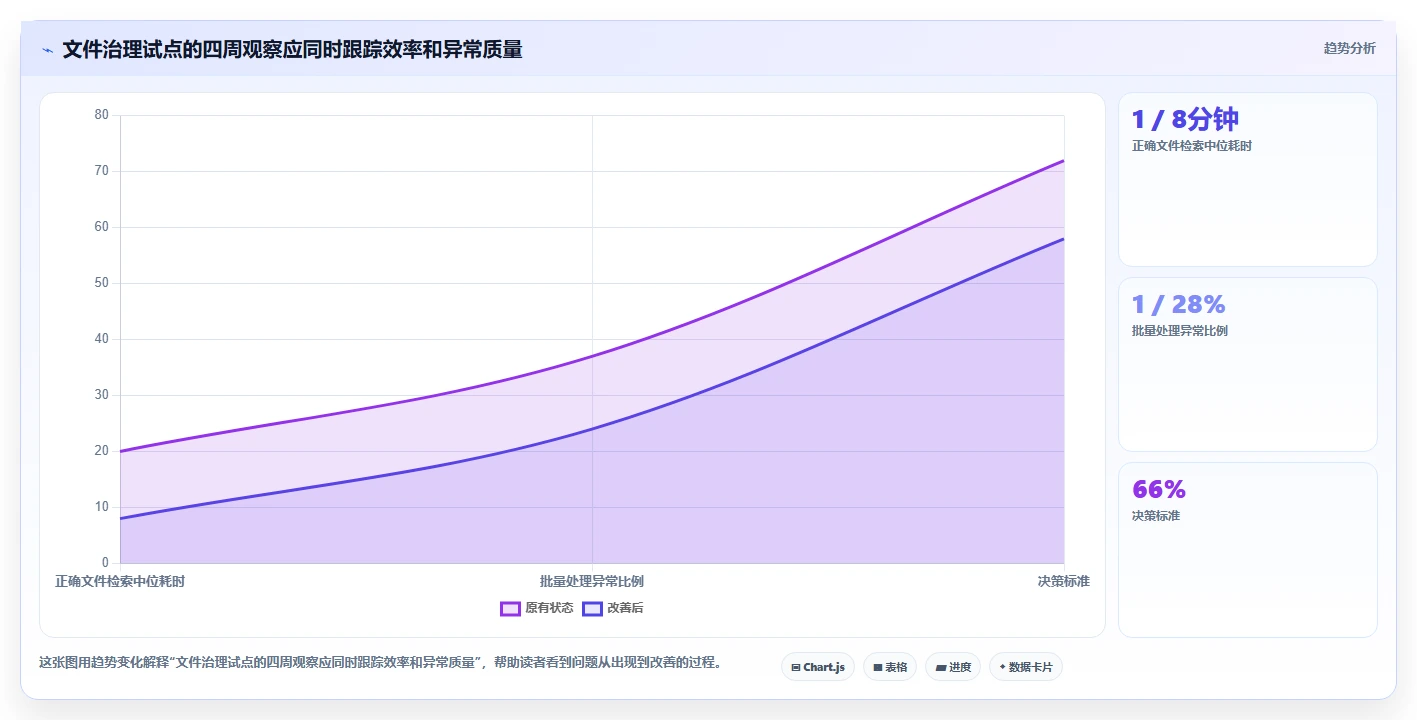This screenshot has height=720, width=1417.
Task: Click the y-axis value 20
Action: pyautogui.click(x=101, y=451)
